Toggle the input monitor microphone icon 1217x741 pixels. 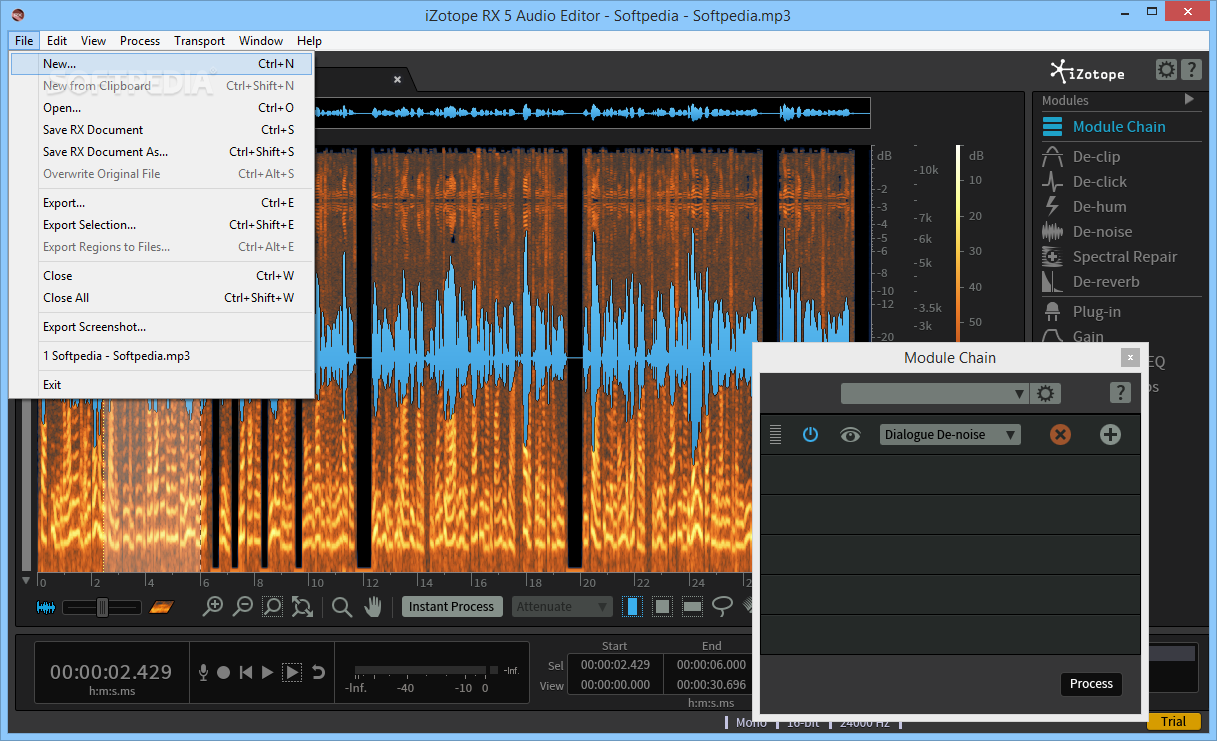(203, 673)
